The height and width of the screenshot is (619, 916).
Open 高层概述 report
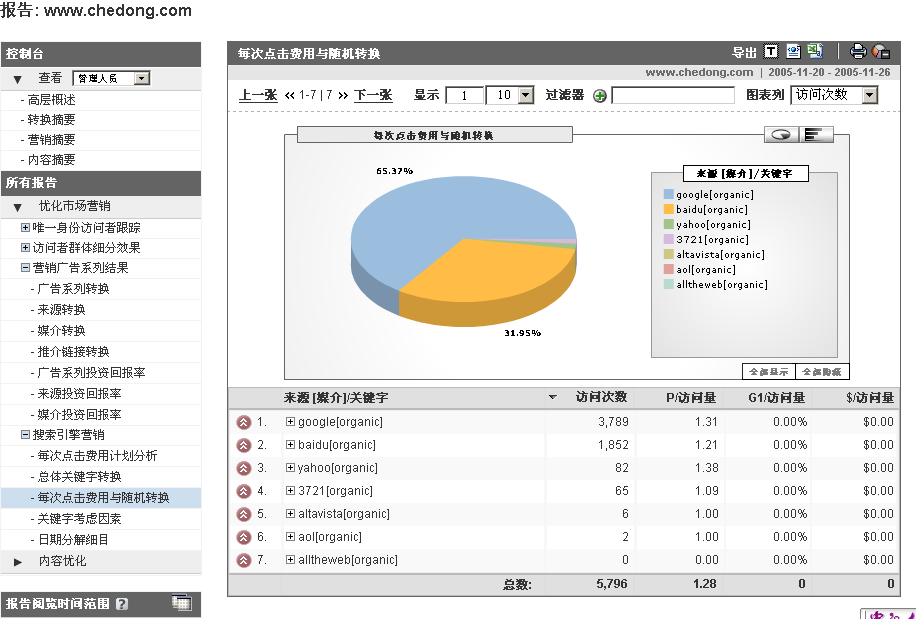[51, 100]
